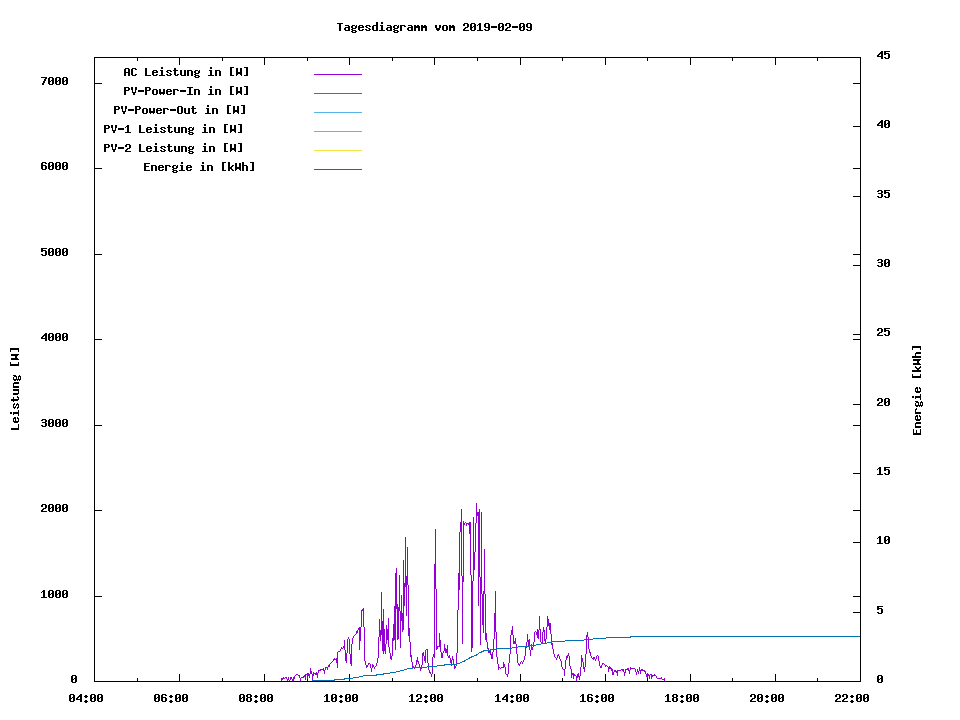Click the Energie [kWh] right axis title
The height and width of the screenshot is (720, 960).
(917, 390)
